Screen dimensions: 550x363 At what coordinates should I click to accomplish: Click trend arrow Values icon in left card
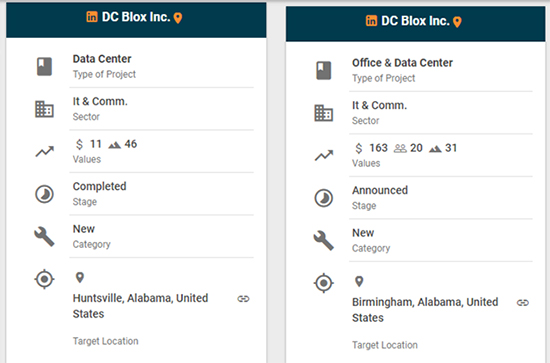coord(45,152)
